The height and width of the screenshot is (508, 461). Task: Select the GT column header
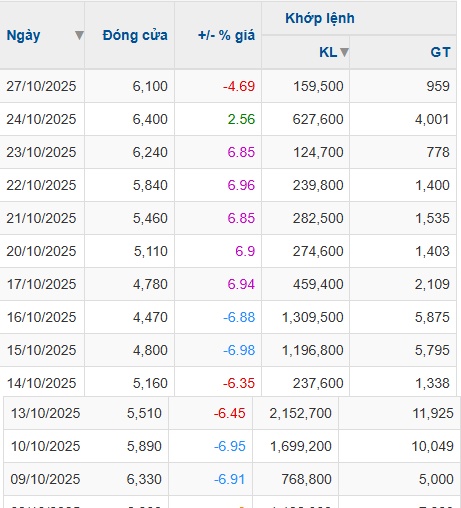pos(440,52)
